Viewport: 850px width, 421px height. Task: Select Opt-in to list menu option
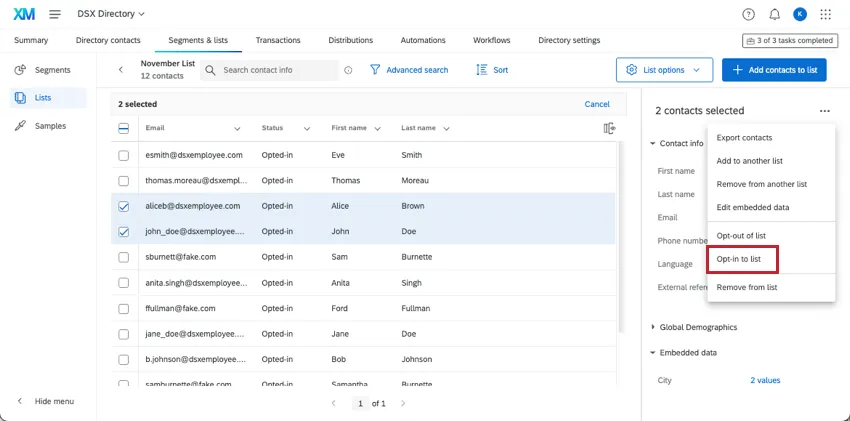(739, 259)
